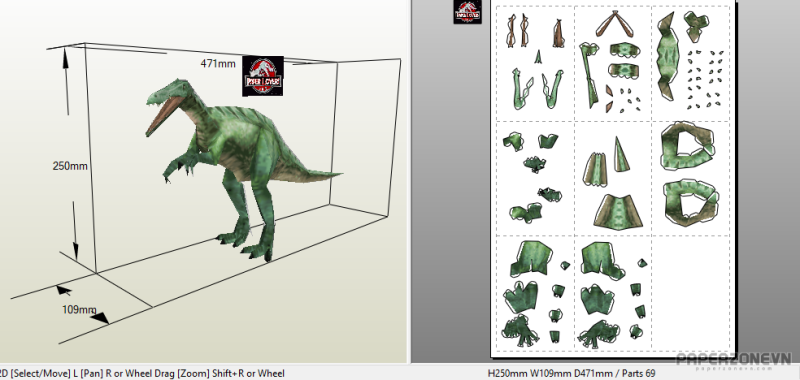Select the 471mm depth dimension label
Viewport: 800px width, 380px height.
(x=218, y=64)
